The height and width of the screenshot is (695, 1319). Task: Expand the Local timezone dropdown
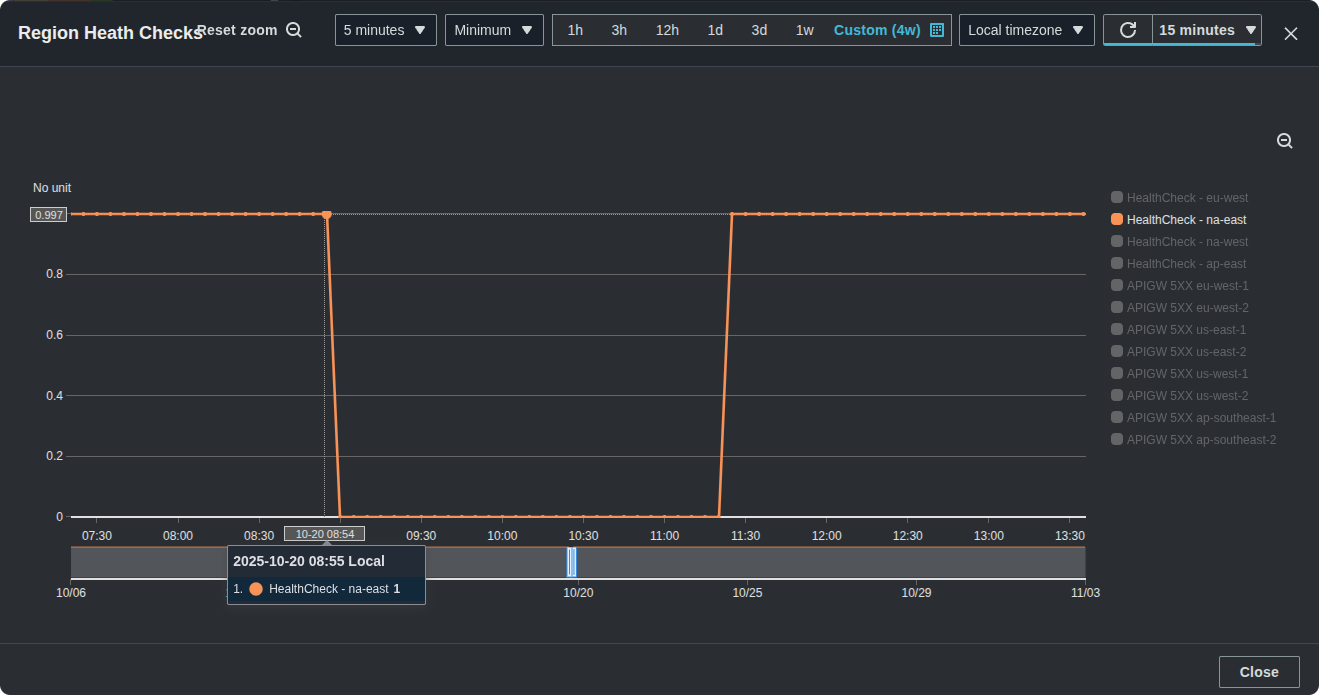click(x=1026, y=30)
